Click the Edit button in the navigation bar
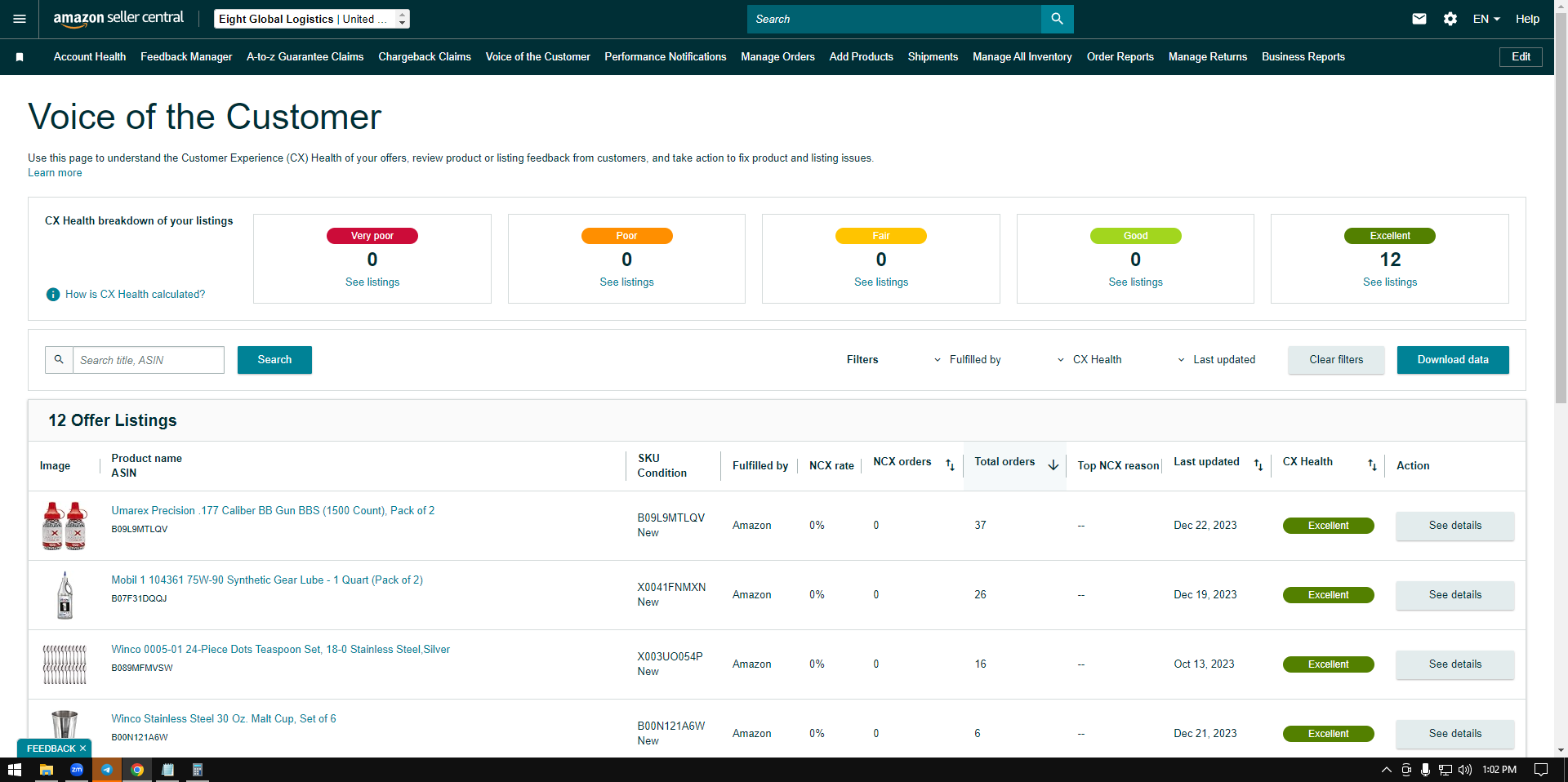The image size is (1568, 782). 1521,57
